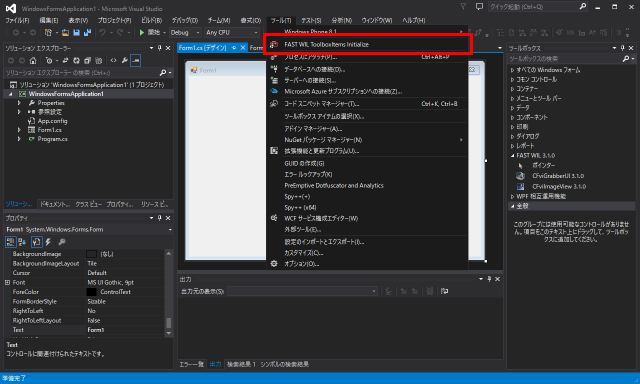Viewport: 640px width, 384px height.
Task: Click the notification filter flag icon
Action: pyautogui.click(x=463, y=7)
